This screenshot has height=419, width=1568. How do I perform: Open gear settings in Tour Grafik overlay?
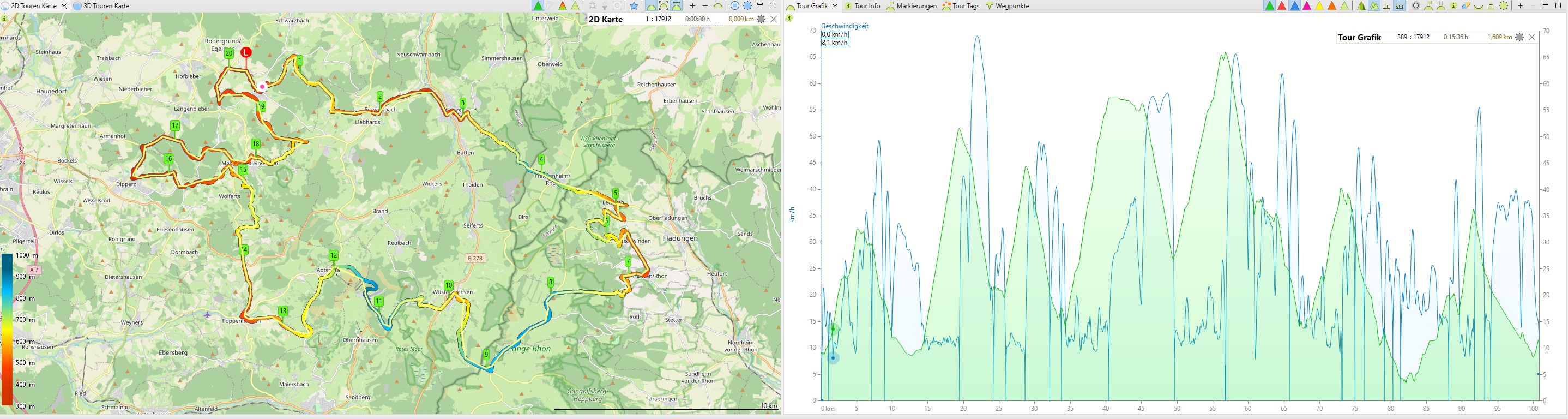click(x=1519, y=38)
